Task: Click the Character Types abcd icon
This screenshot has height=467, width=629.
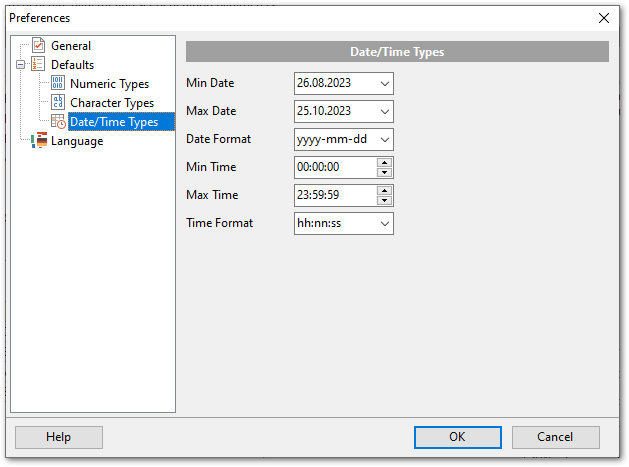Action: (x=58, y=102)
